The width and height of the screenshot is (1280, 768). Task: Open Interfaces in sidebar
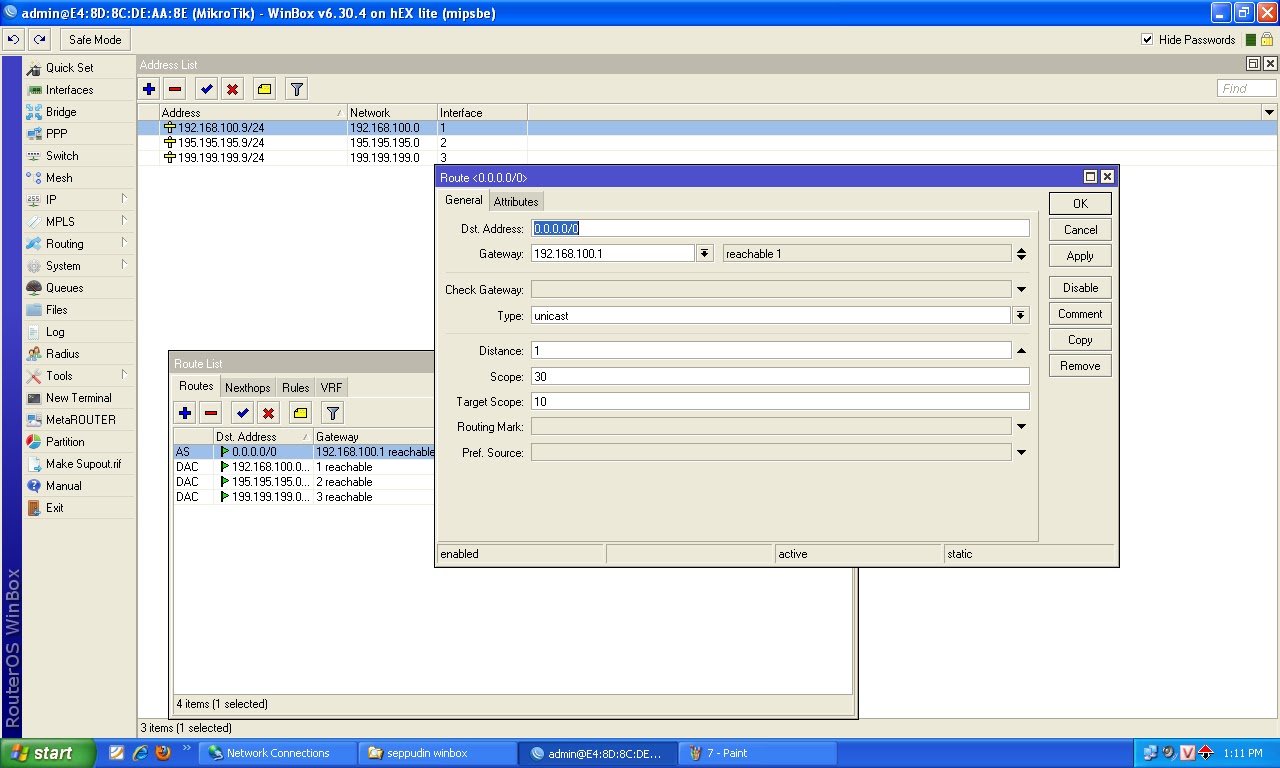(x=79, y=90)
